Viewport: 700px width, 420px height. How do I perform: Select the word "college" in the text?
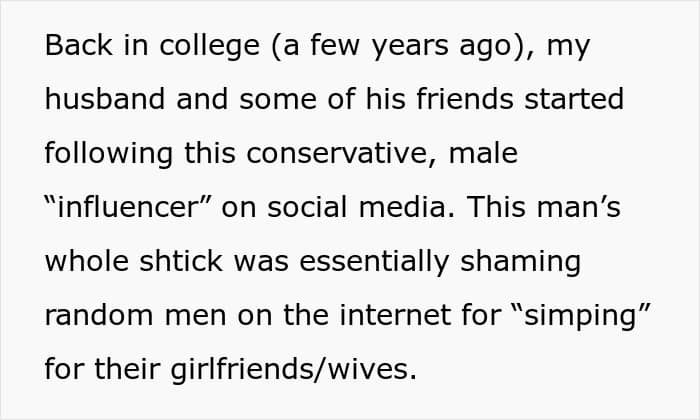(209, 47)
